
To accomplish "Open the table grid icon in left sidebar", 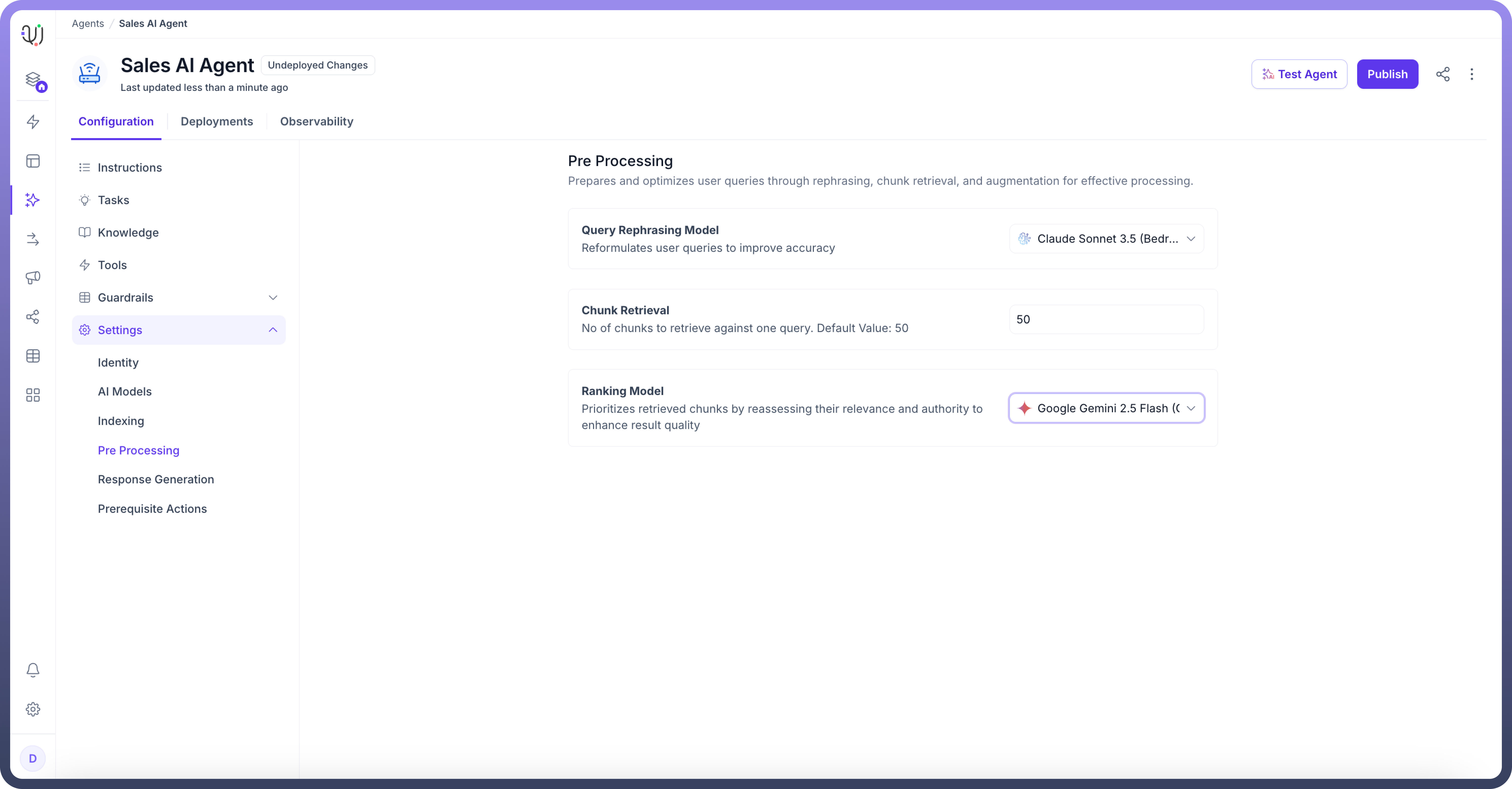I will coord(33,356).
